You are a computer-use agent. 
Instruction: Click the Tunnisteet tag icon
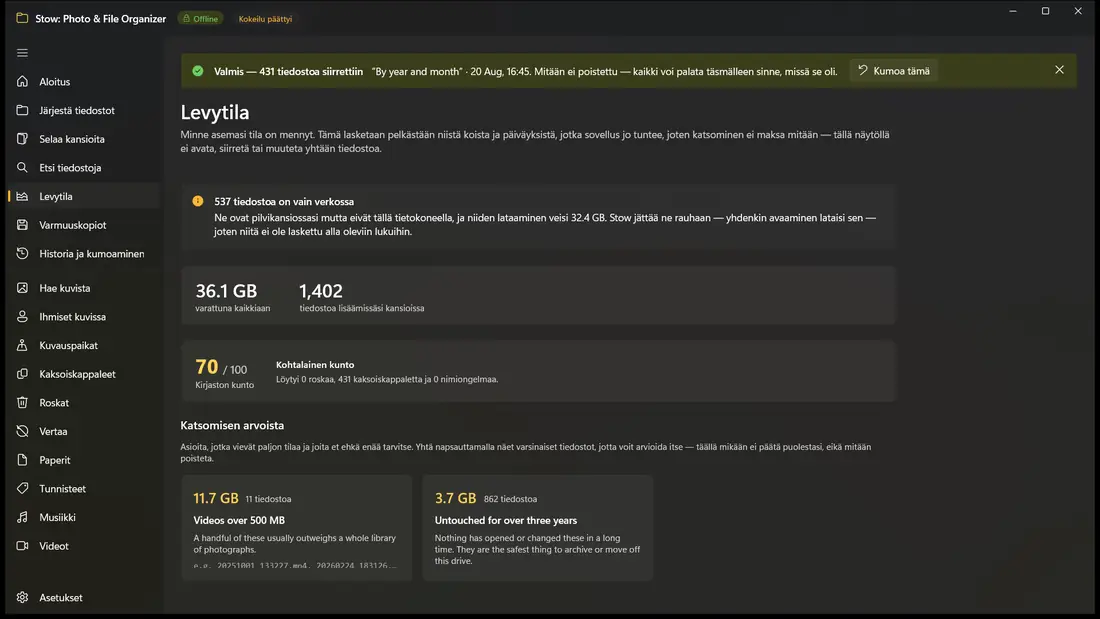[22, 488]
